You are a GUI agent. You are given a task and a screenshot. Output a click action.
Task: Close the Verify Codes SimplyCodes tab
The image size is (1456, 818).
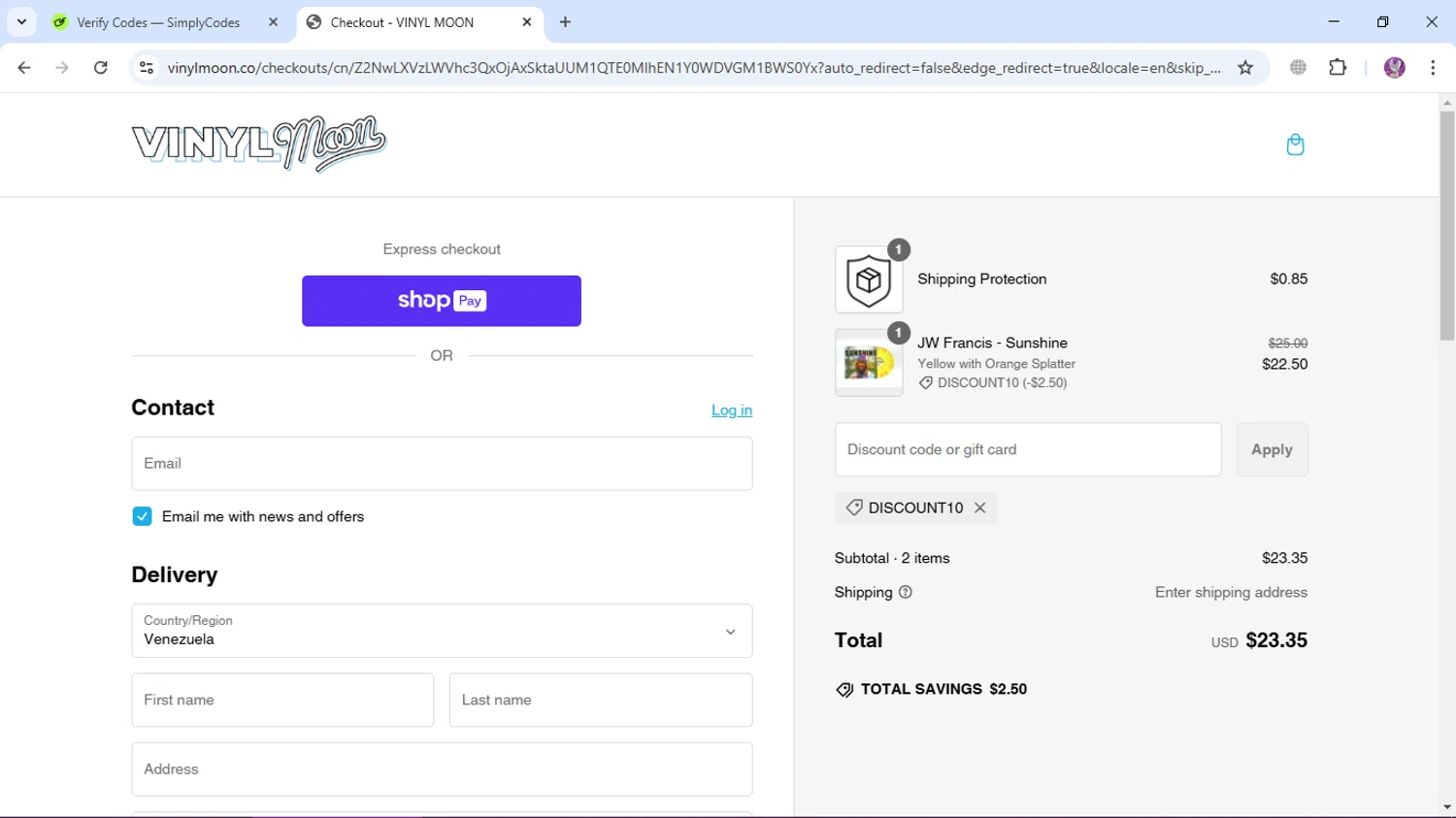tap(273, 22)
